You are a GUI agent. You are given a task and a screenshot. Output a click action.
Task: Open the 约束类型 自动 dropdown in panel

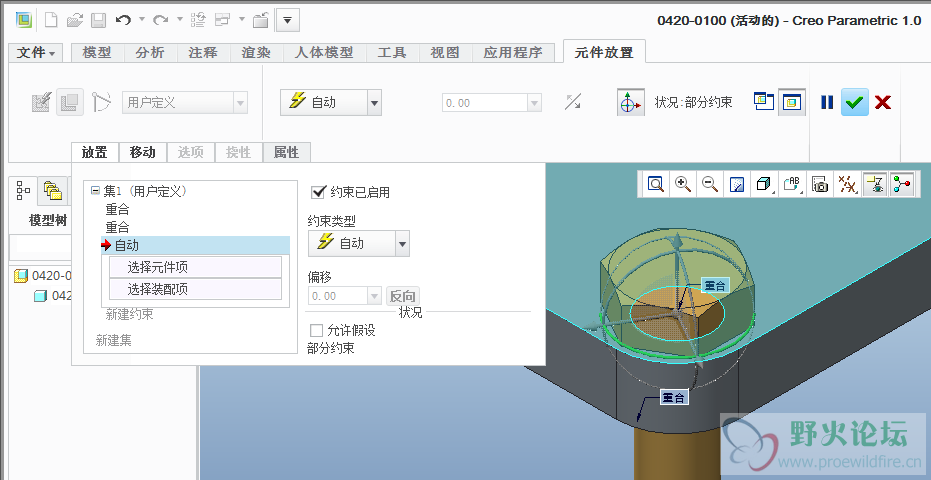pos(402,244)
